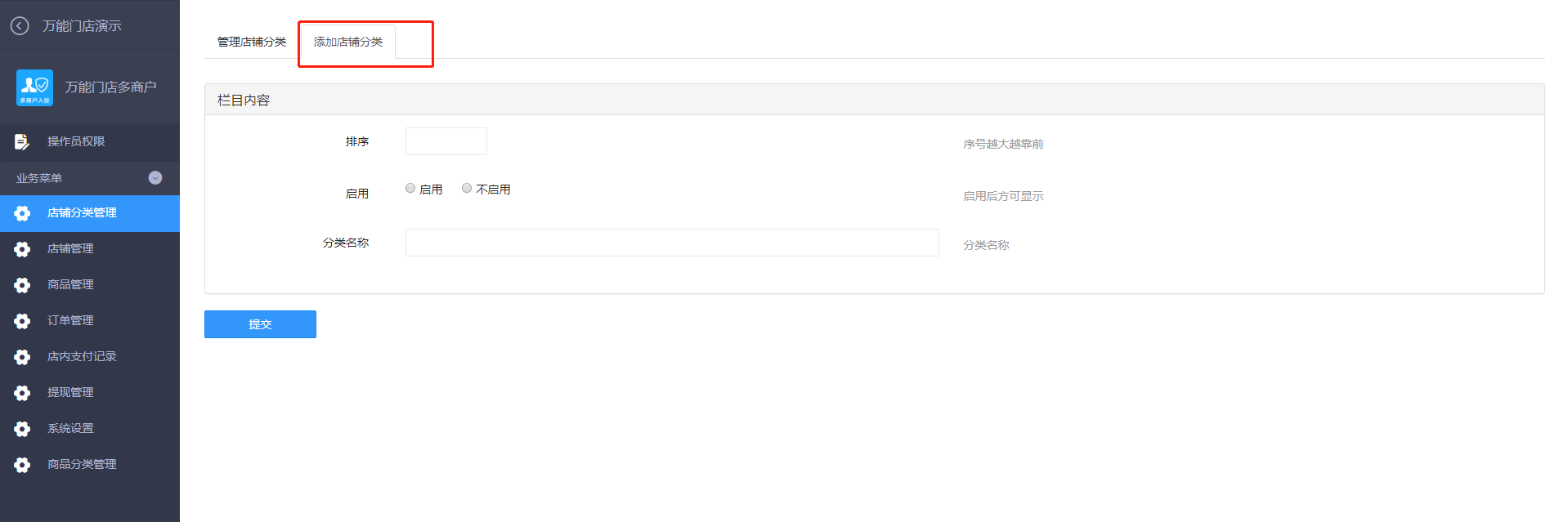Switch to the 管理店铺分类 tab

click(x=252, y=42)
